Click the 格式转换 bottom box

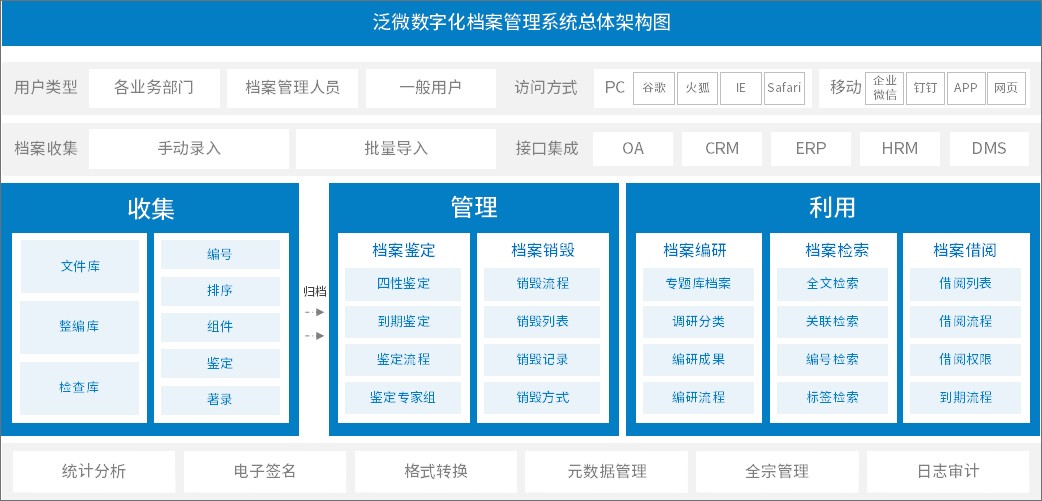pyautogui.click(x=436, y=472)
